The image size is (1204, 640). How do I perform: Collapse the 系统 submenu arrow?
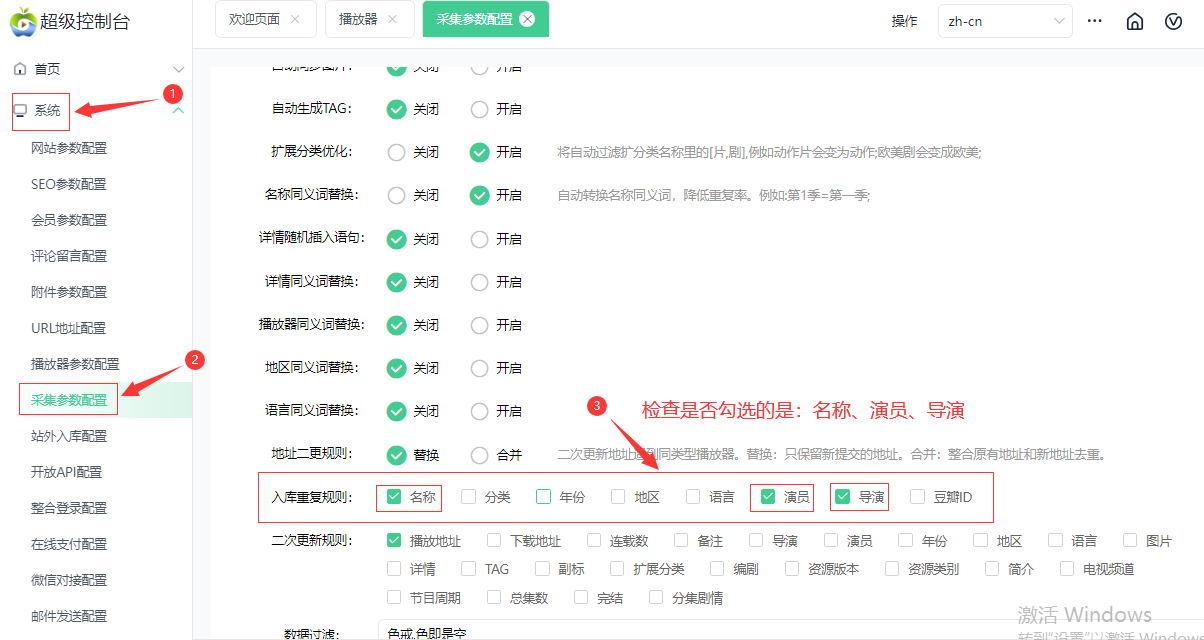tap(178, 112)
